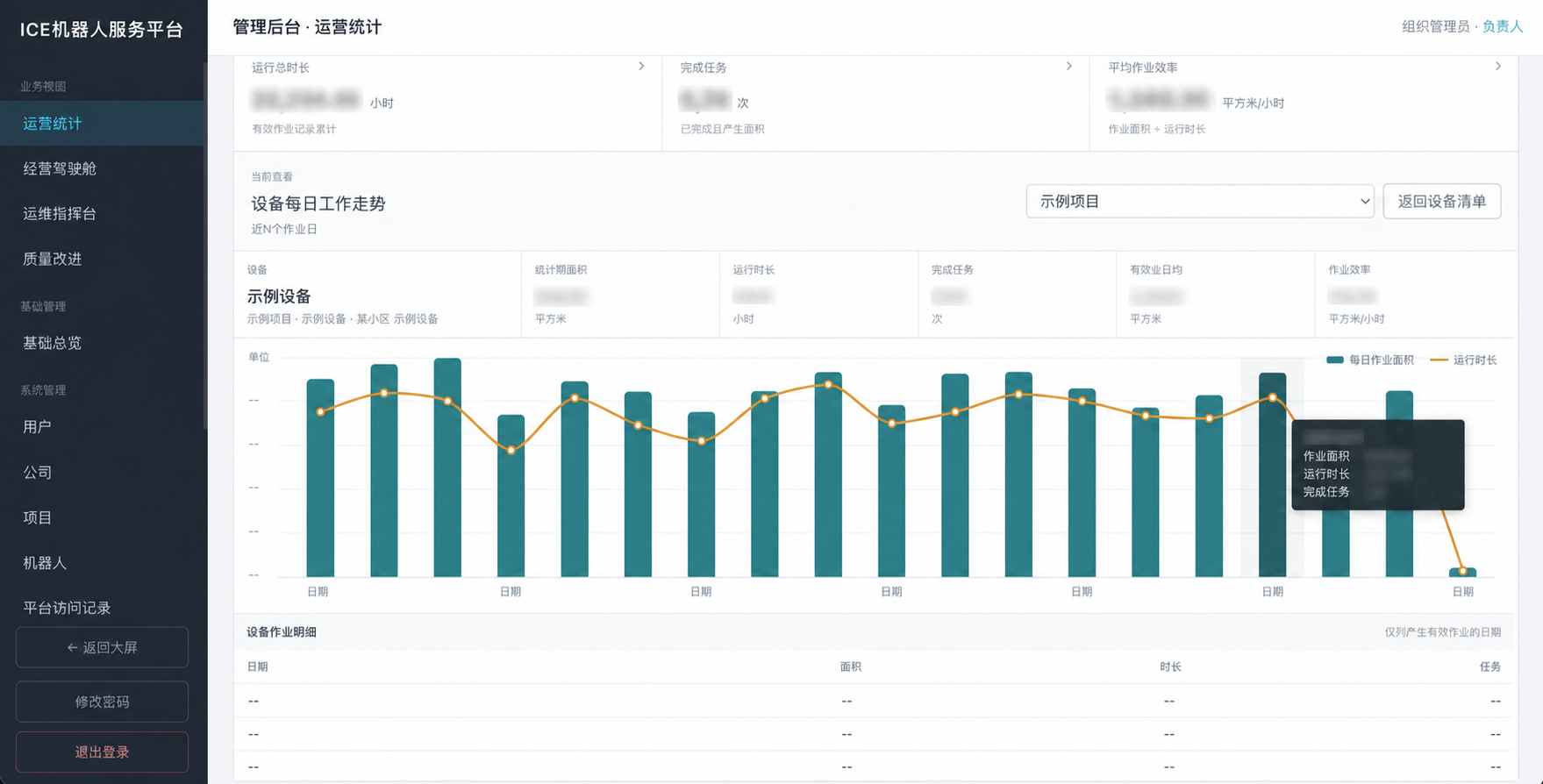Open the 示例项目 project dropdown
This screenshot has height=784, width=1543.
1199,201
